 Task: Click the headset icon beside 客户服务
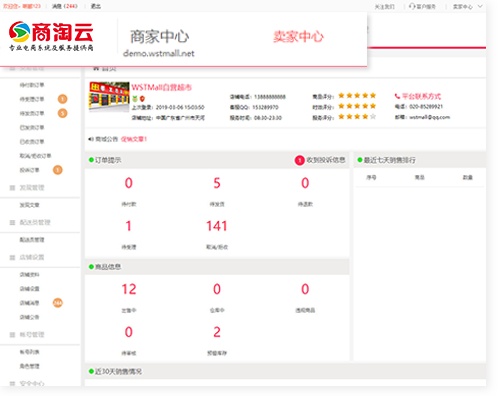pos(412,6)
